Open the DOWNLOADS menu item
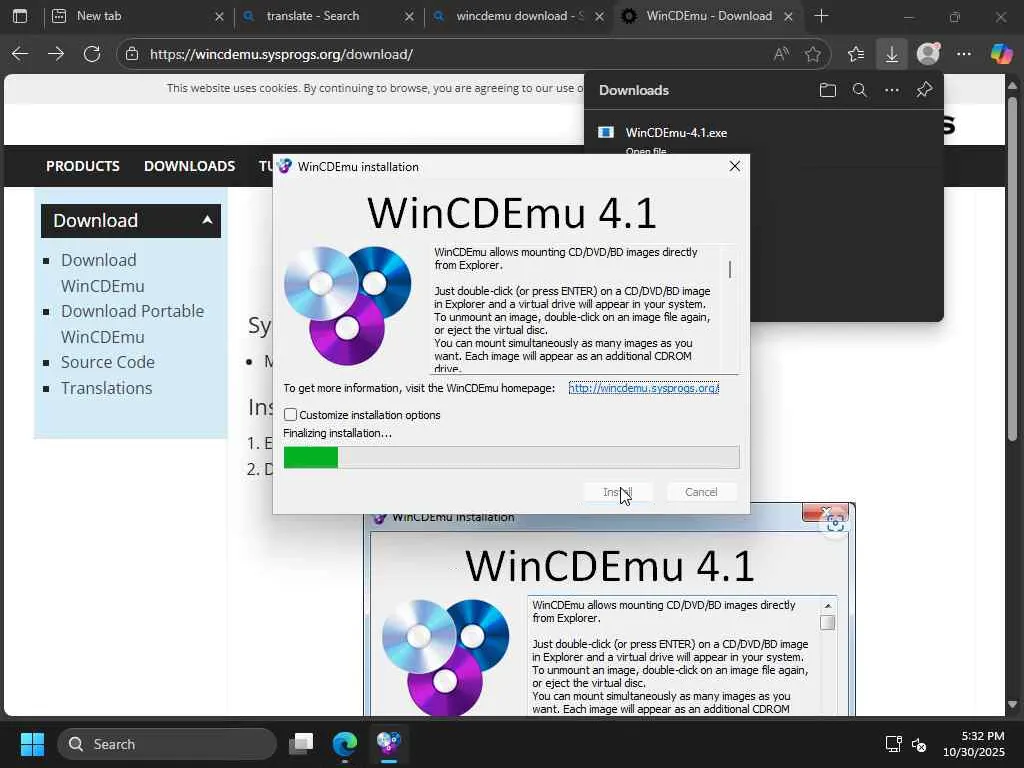 coord(189,166)
